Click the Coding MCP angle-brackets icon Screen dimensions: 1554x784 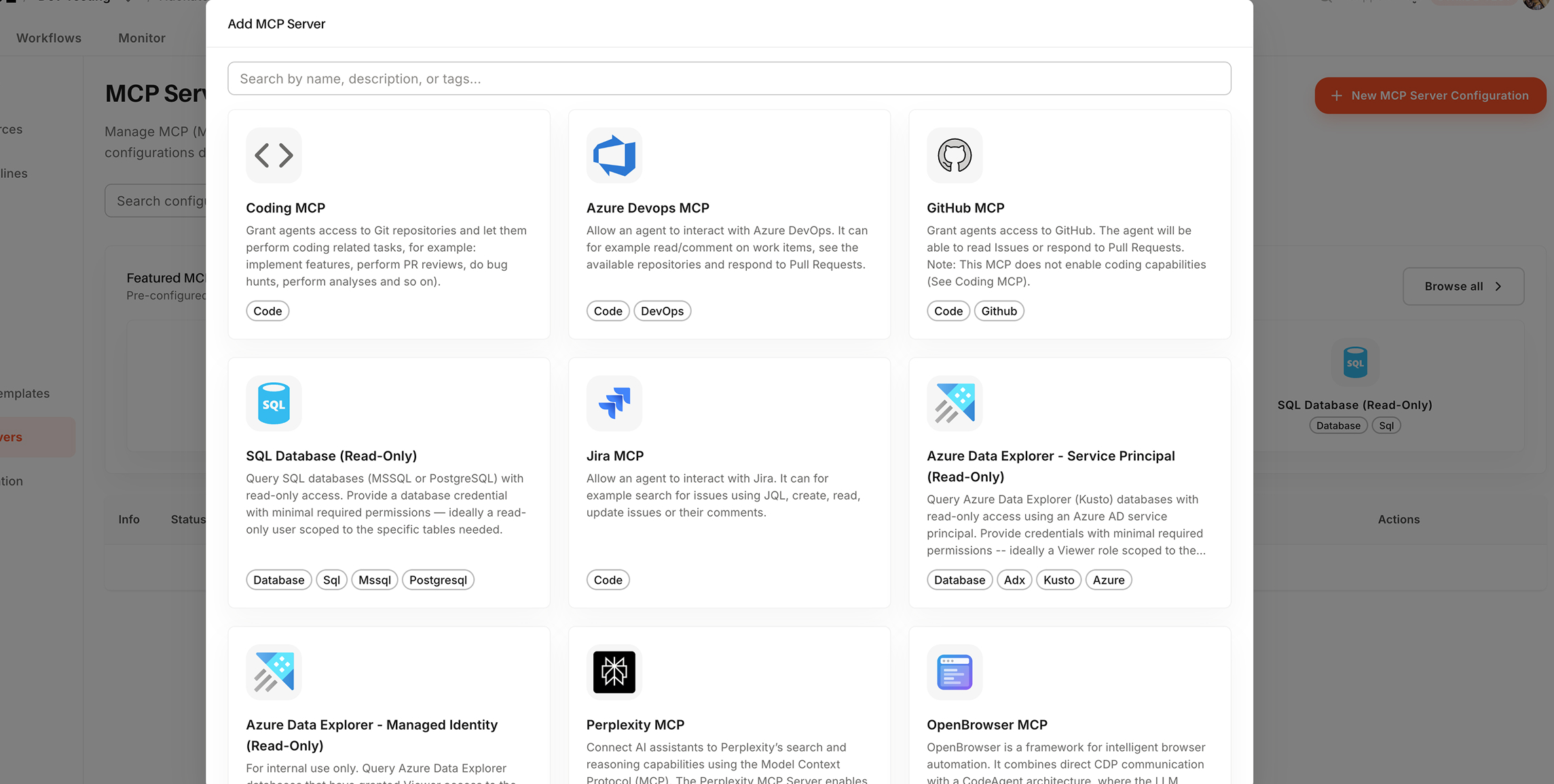click(274, 155)
